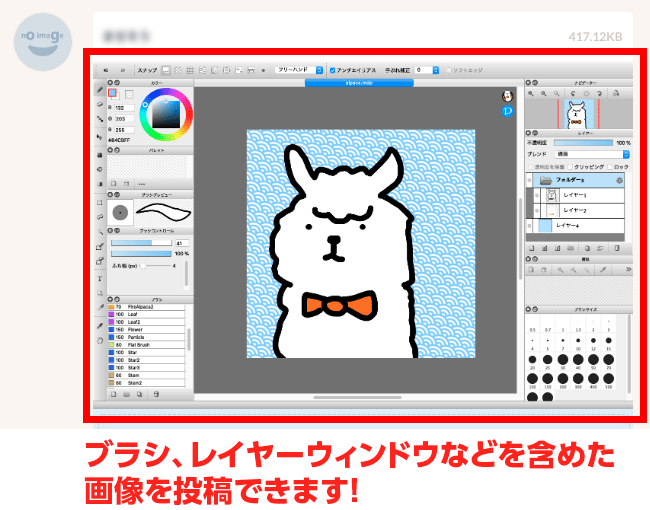This screenshot has height=510, width=650.
Task: Click the eyedropper icon in reference panel
Action: coord(603,270)
